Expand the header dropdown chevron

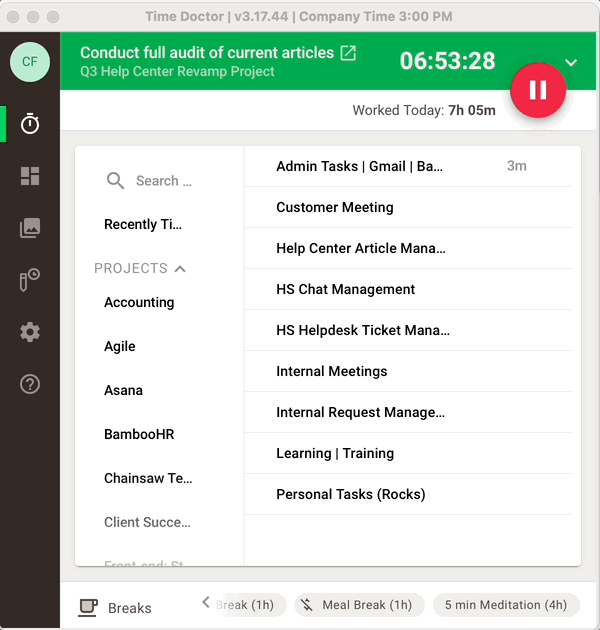tap(571, 62)
